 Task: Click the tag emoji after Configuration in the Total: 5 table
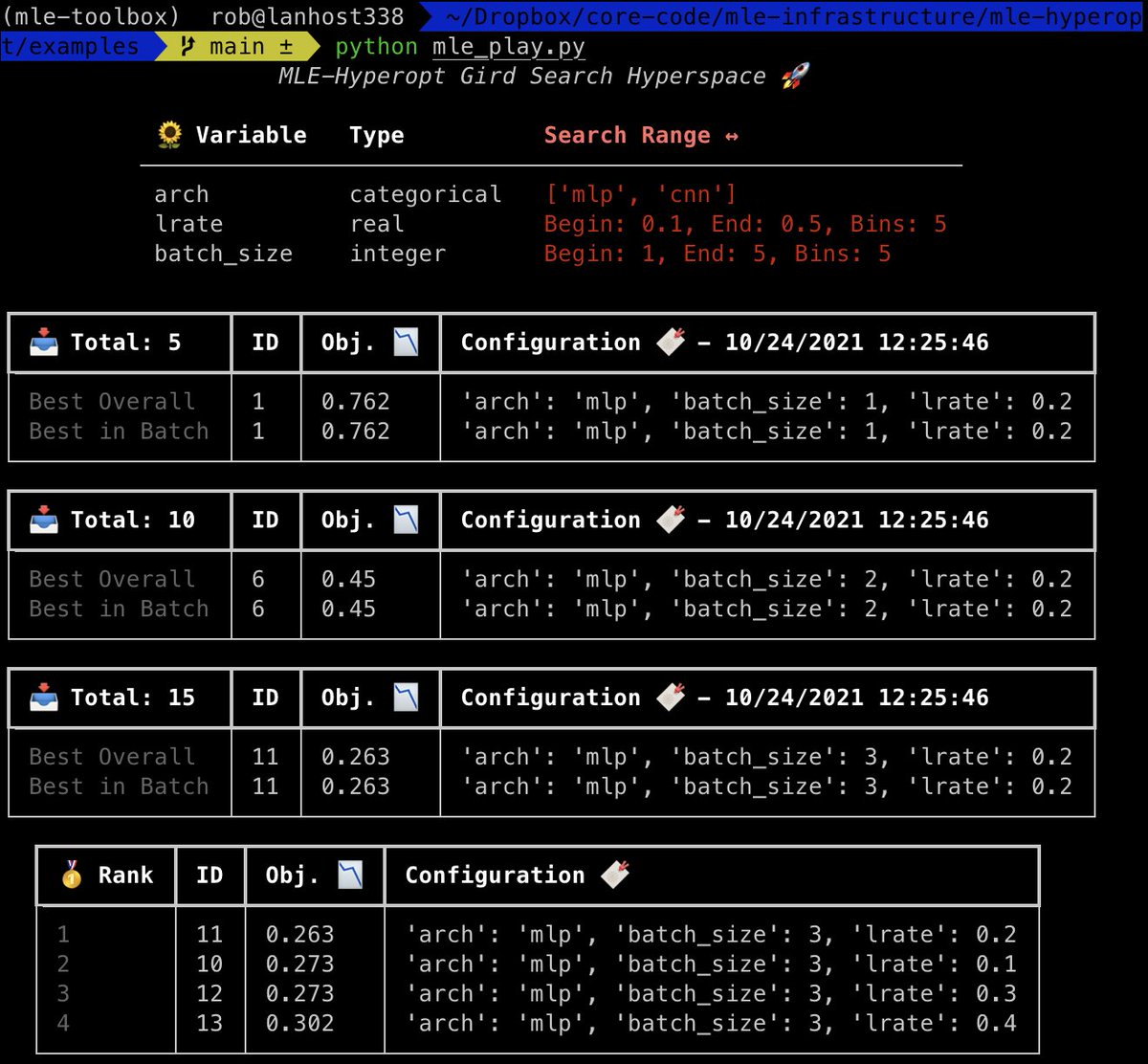tap(671, 343)
